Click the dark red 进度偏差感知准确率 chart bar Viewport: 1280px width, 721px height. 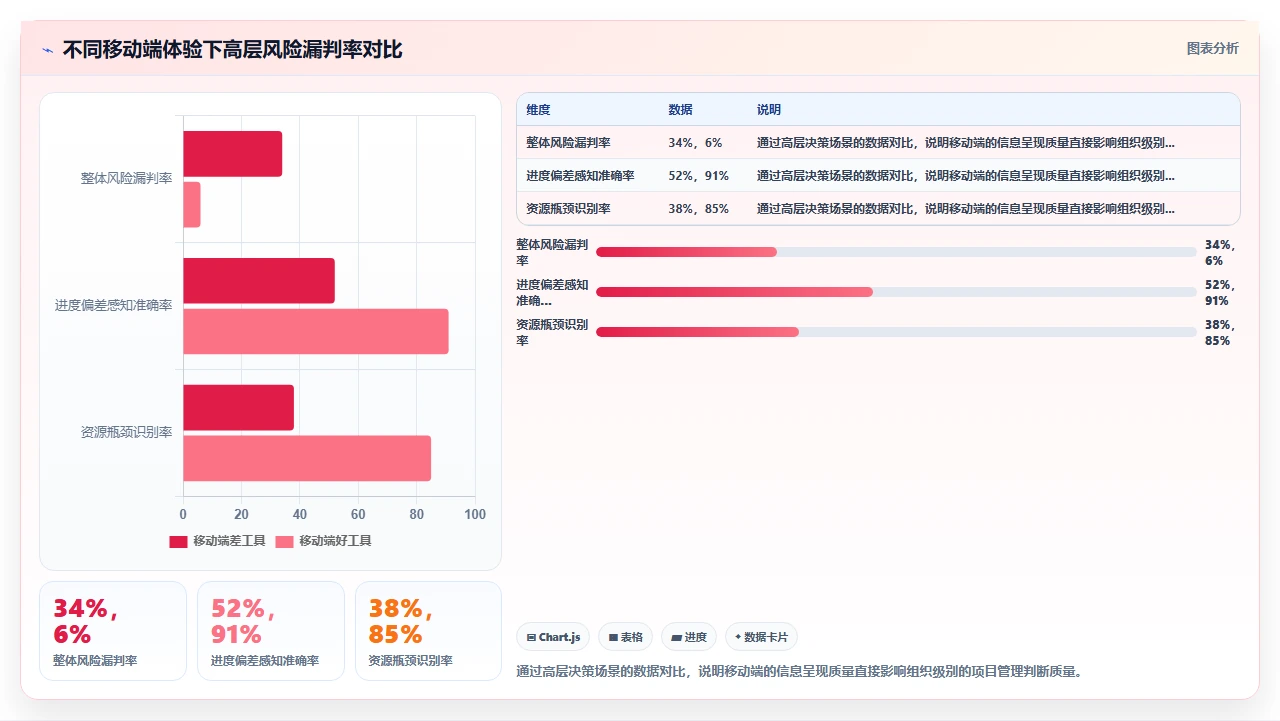[x=259, y=281]
